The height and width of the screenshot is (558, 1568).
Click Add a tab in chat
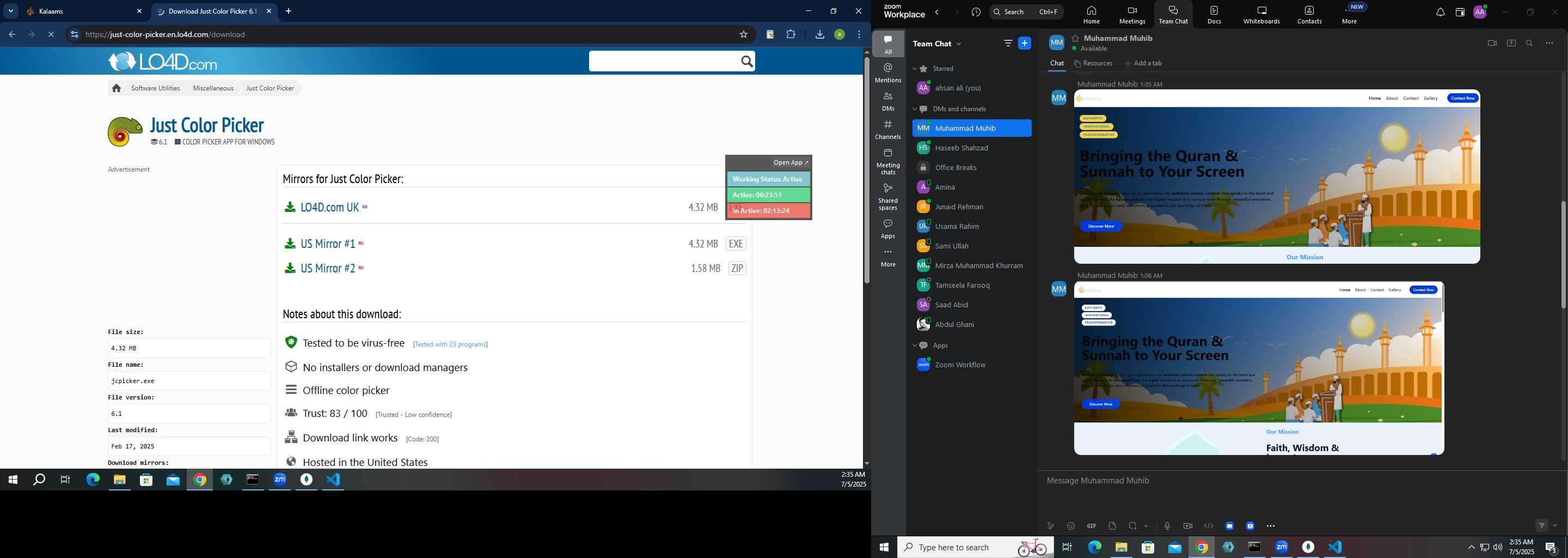coord(1143,63)
